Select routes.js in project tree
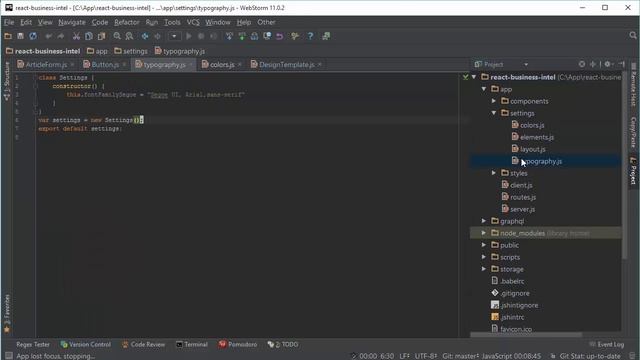Screen dimensions: 640x360 point(523,197)
